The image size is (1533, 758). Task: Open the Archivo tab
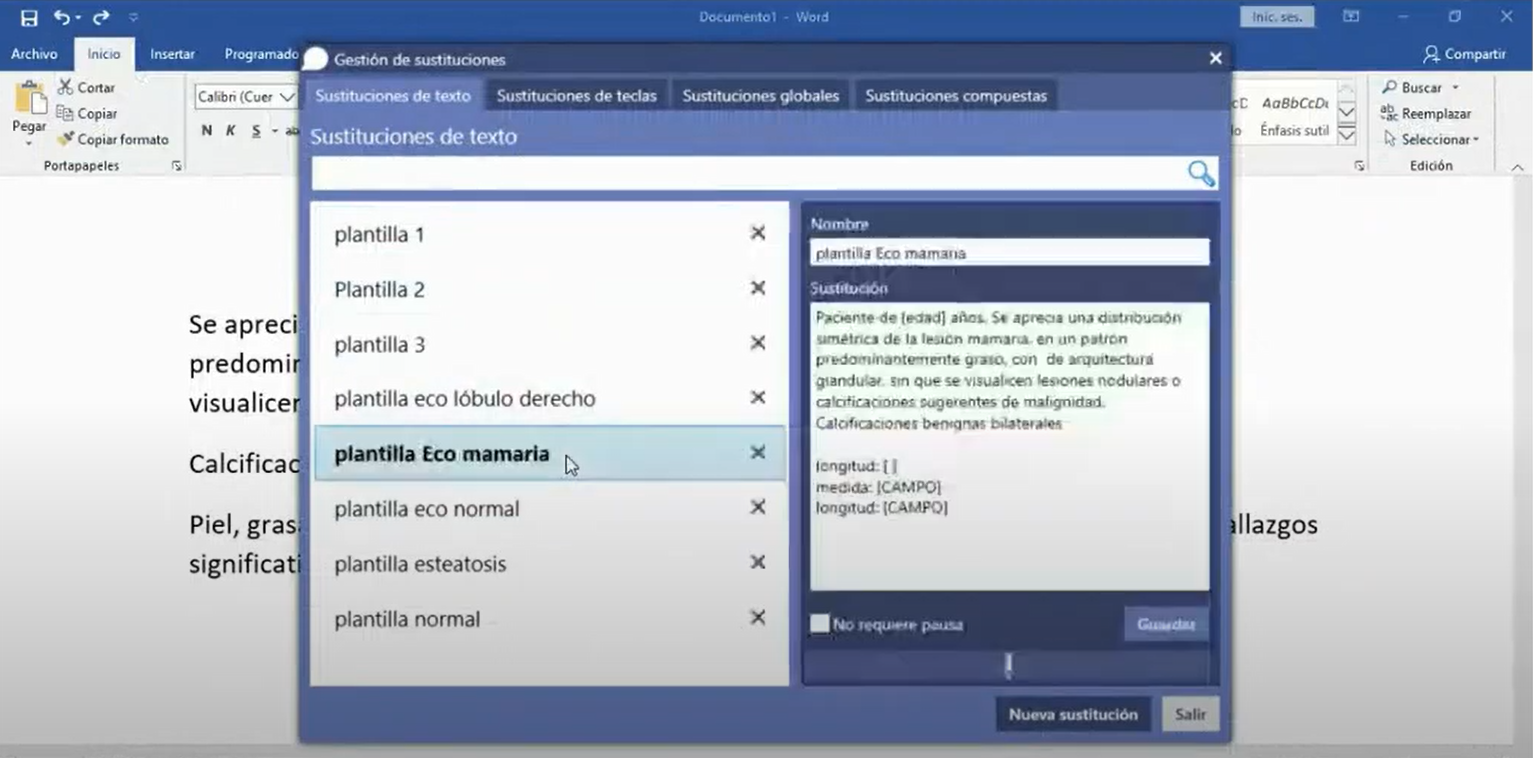(35, 54)
